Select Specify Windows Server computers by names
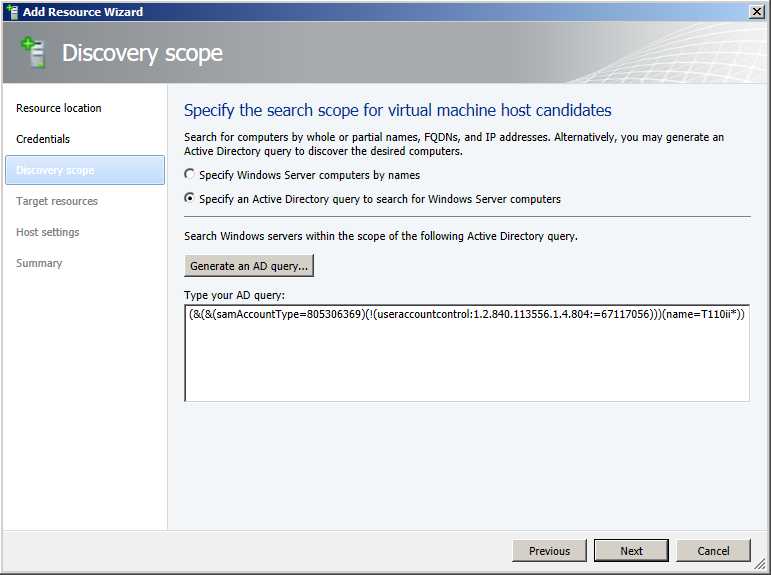771x575 pixels. (x=191, y=175)
